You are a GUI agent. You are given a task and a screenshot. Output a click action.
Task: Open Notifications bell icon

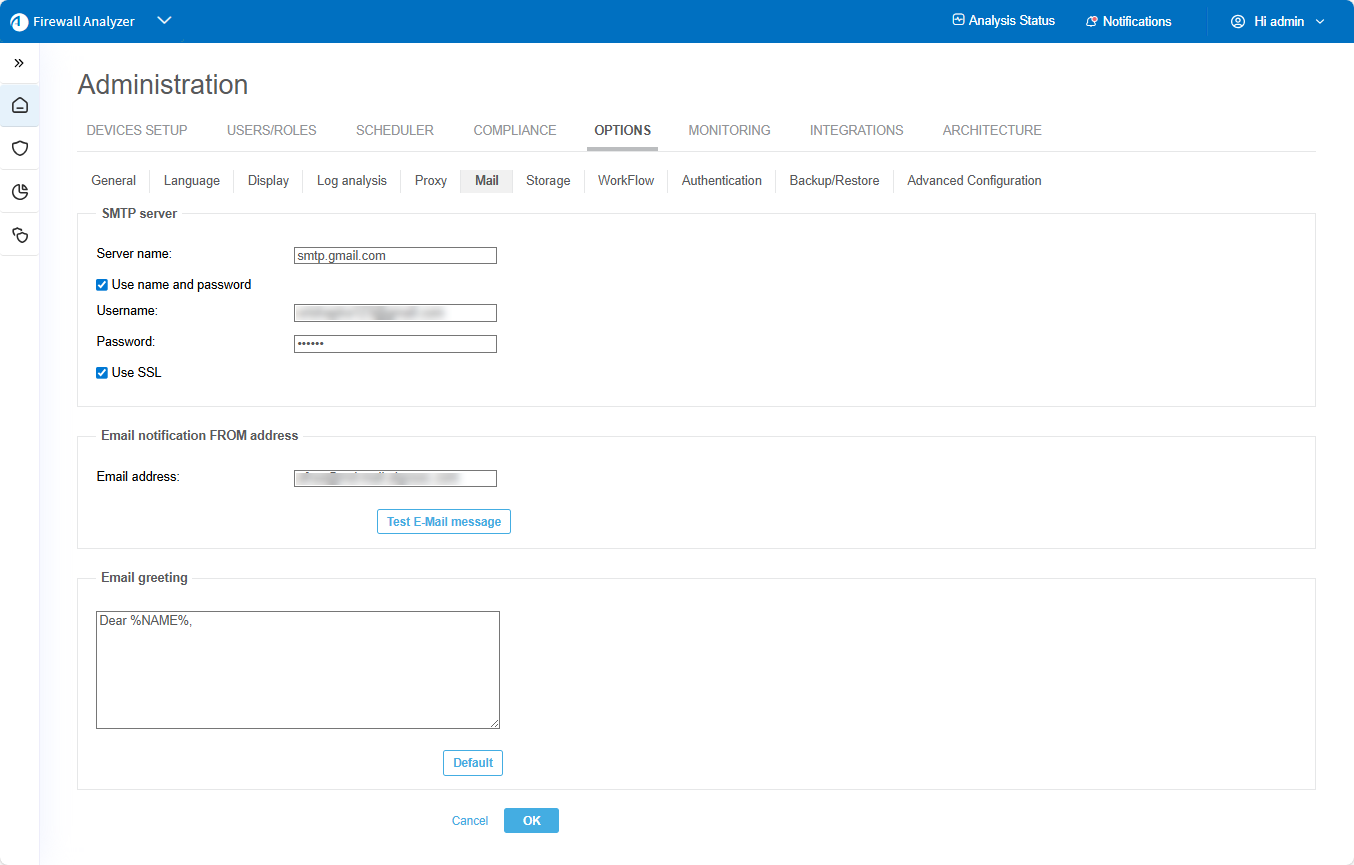point(1092,22)
